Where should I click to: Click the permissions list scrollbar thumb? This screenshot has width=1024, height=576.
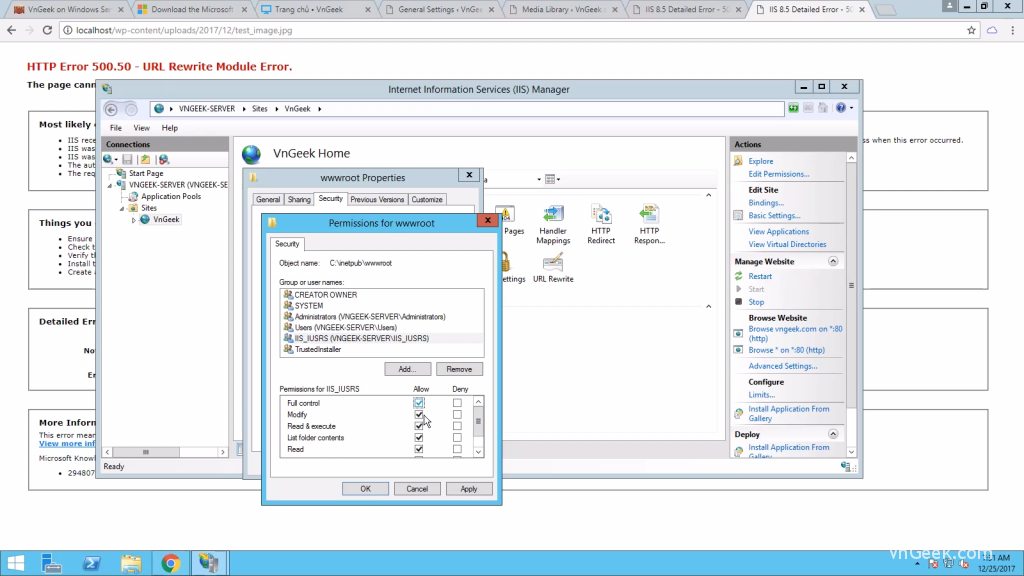[478, 422]
